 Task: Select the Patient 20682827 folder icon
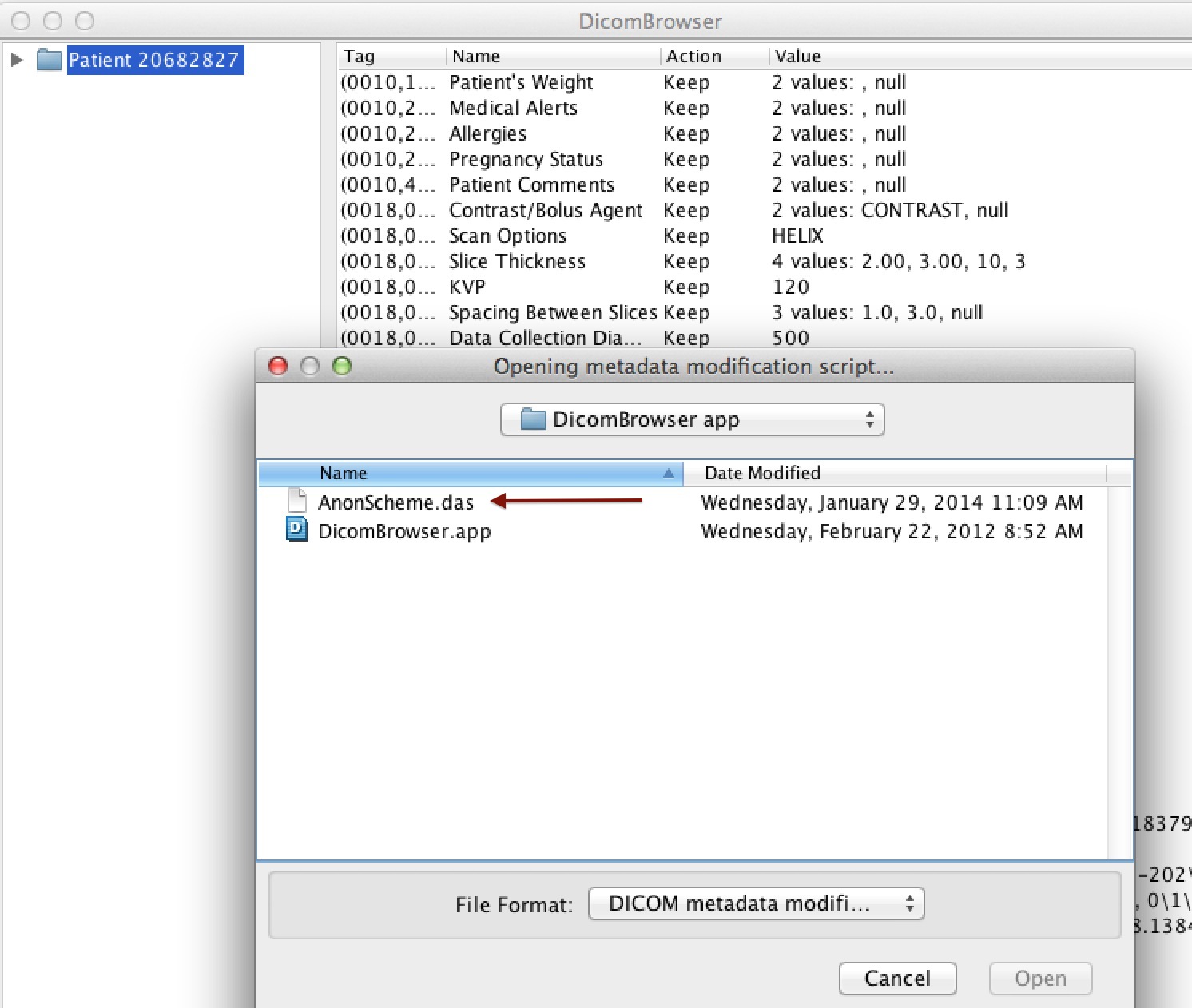click(x=50, y=60)
